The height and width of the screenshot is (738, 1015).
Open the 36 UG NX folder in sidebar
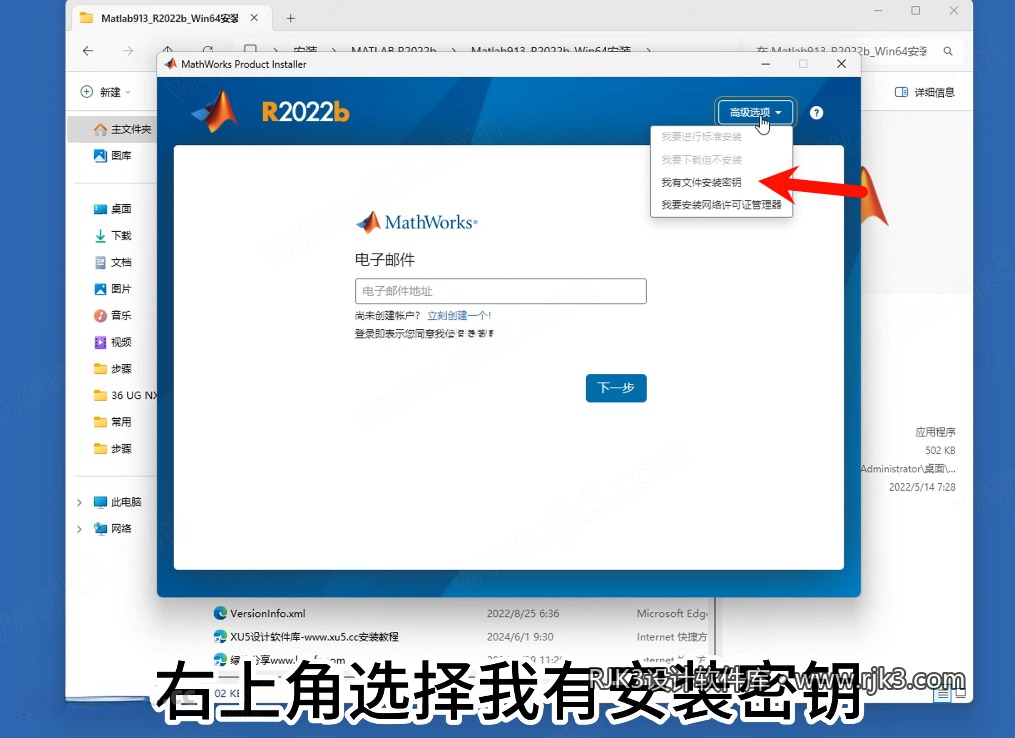coord(125,395)
